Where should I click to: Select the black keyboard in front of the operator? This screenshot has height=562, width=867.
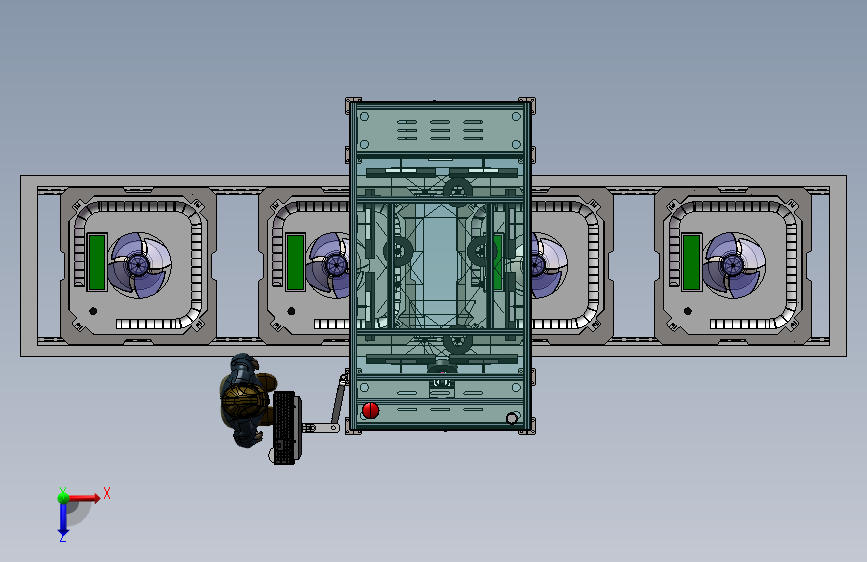pyautogui.click(x=284, y=428)
